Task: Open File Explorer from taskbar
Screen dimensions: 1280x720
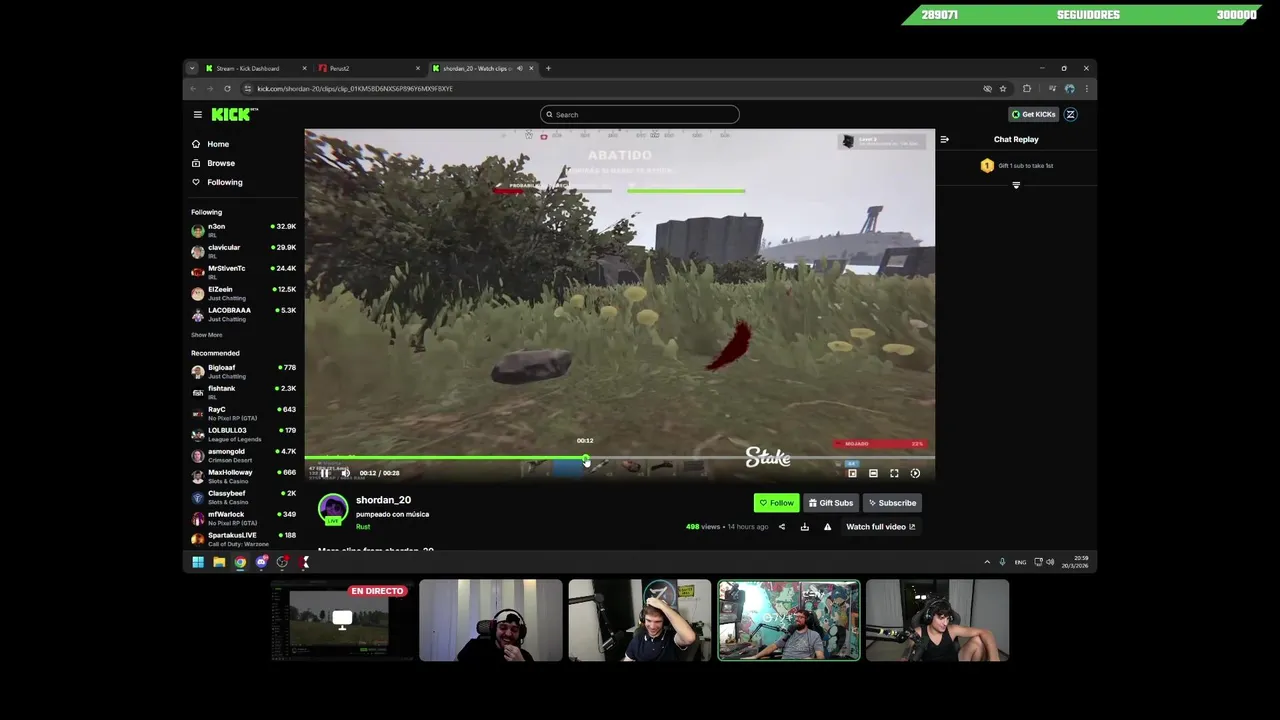Action: click(219, 562)
